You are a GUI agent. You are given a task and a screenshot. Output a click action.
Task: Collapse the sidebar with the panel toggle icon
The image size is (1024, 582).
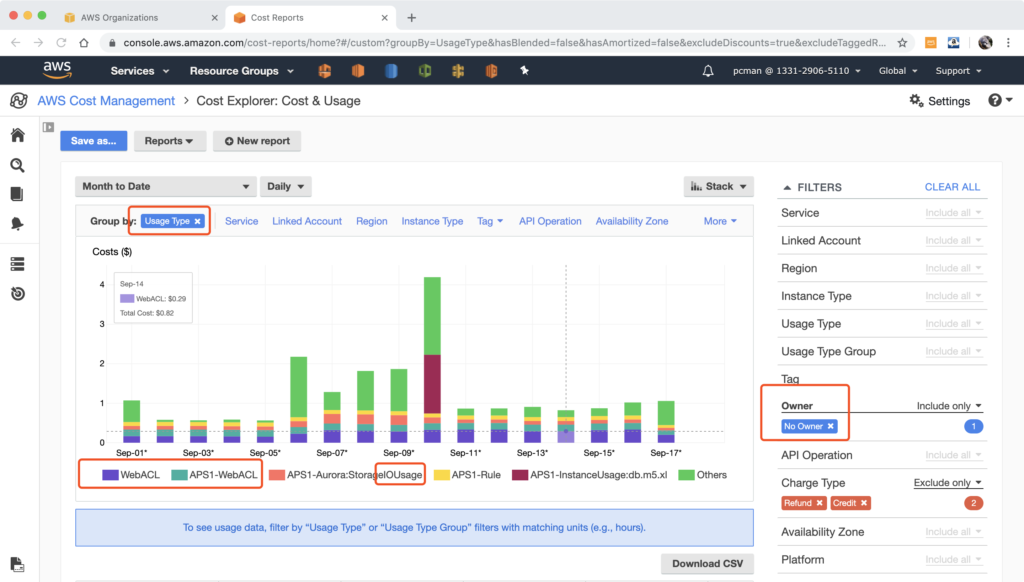point(48,127)
